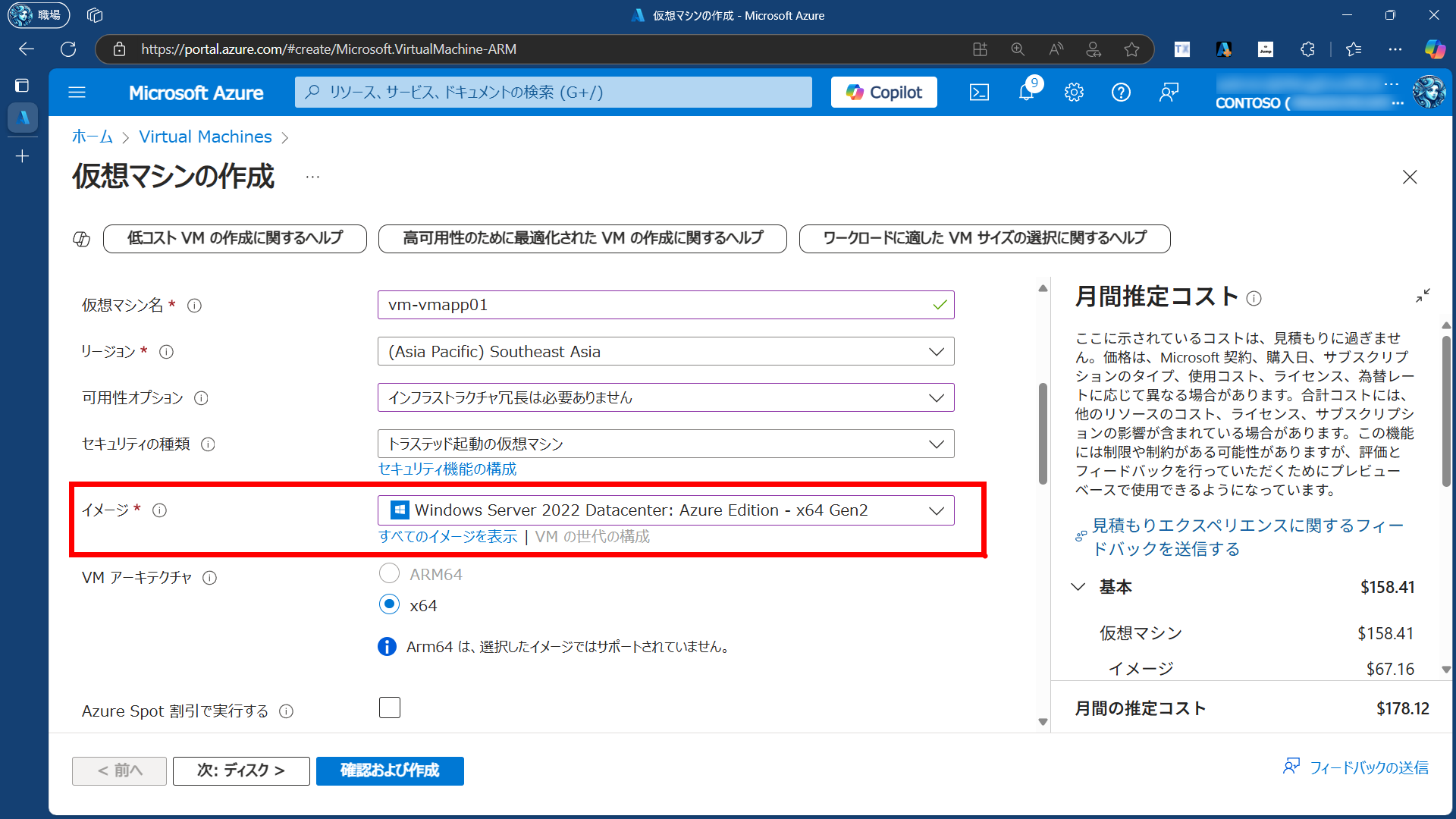Add a new tab with the sidebar plus icon

click(x=22, y=156)
